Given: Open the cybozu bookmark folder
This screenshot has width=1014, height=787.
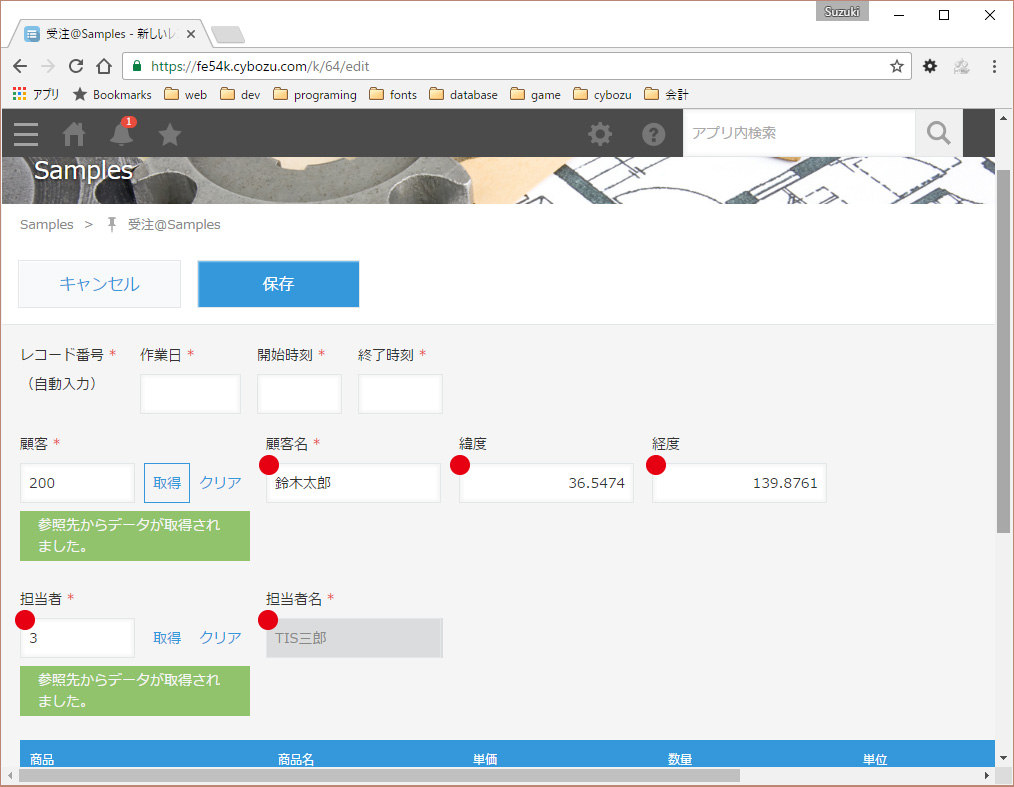Looking at the screenshot, I should click(x=602, y=94).
